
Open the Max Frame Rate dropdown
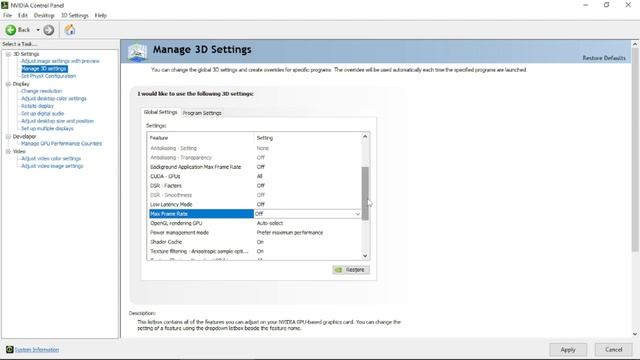[x=357, y=214]
